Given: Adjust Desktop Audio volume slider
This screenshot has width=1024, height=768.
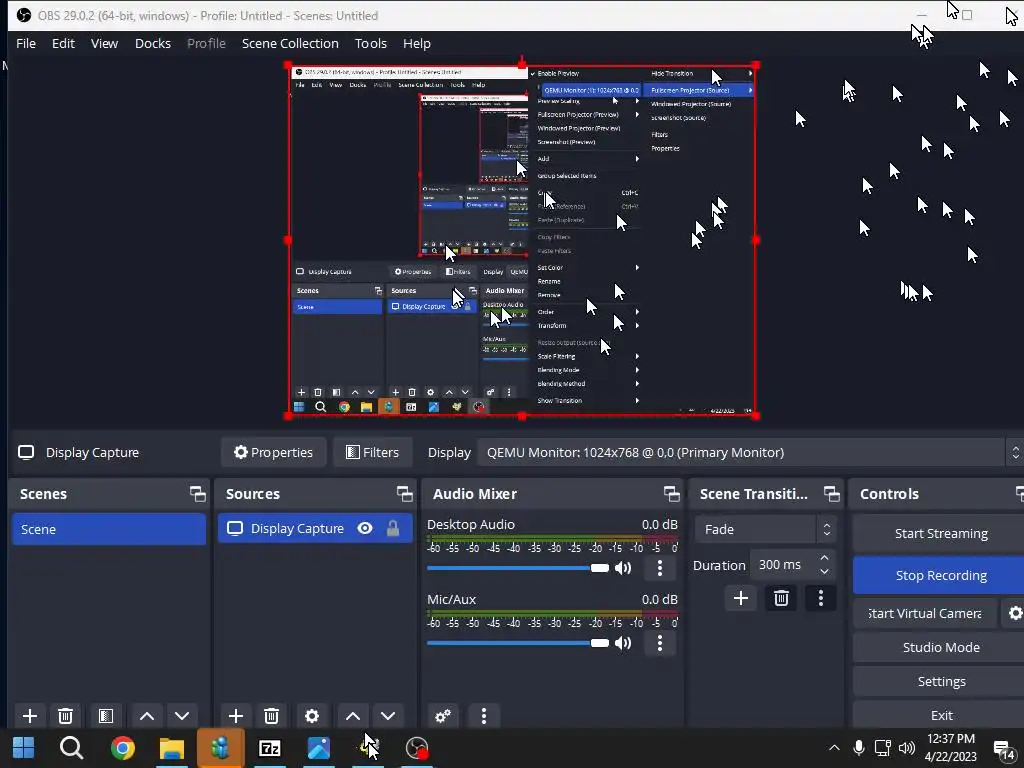Looking at the screenshot, I should coord(518,568).
